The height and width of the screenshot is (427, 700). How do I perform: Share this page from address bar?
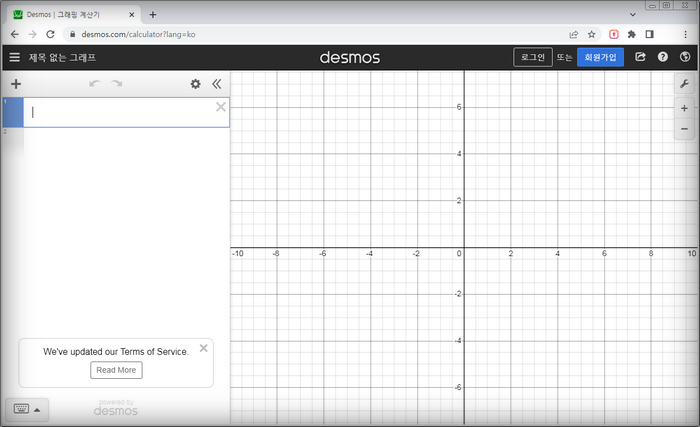574,34
